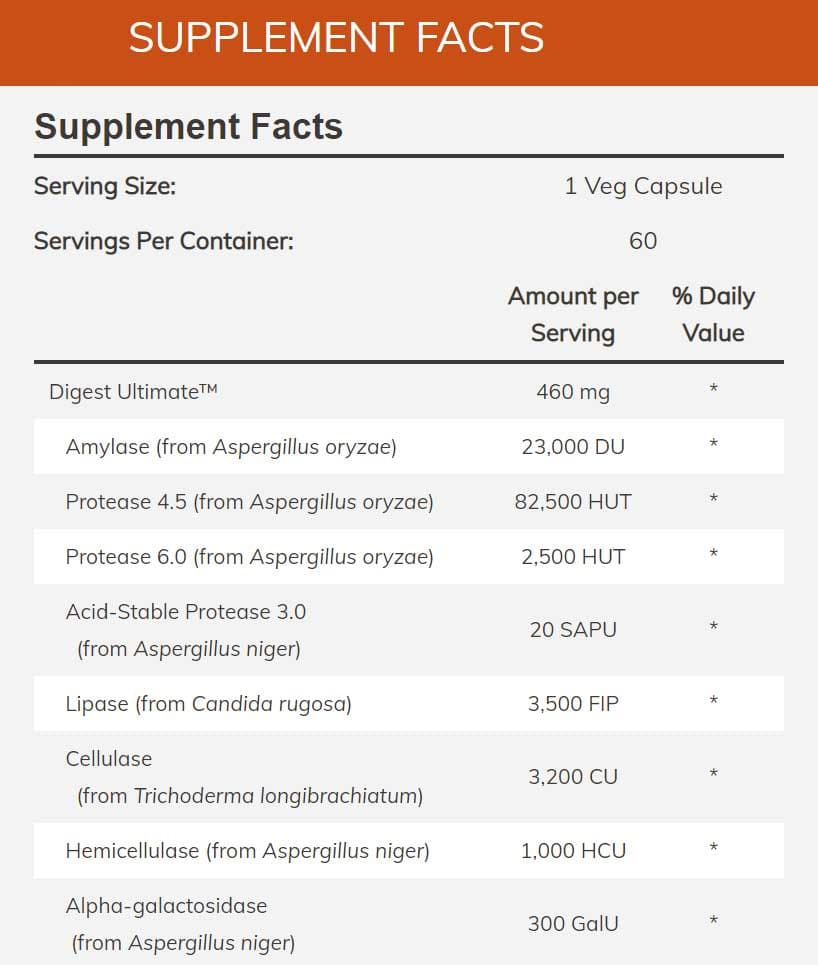Click the Amount per Serving column header
This screenshot has width=818, height=965.
coord(573,314)
